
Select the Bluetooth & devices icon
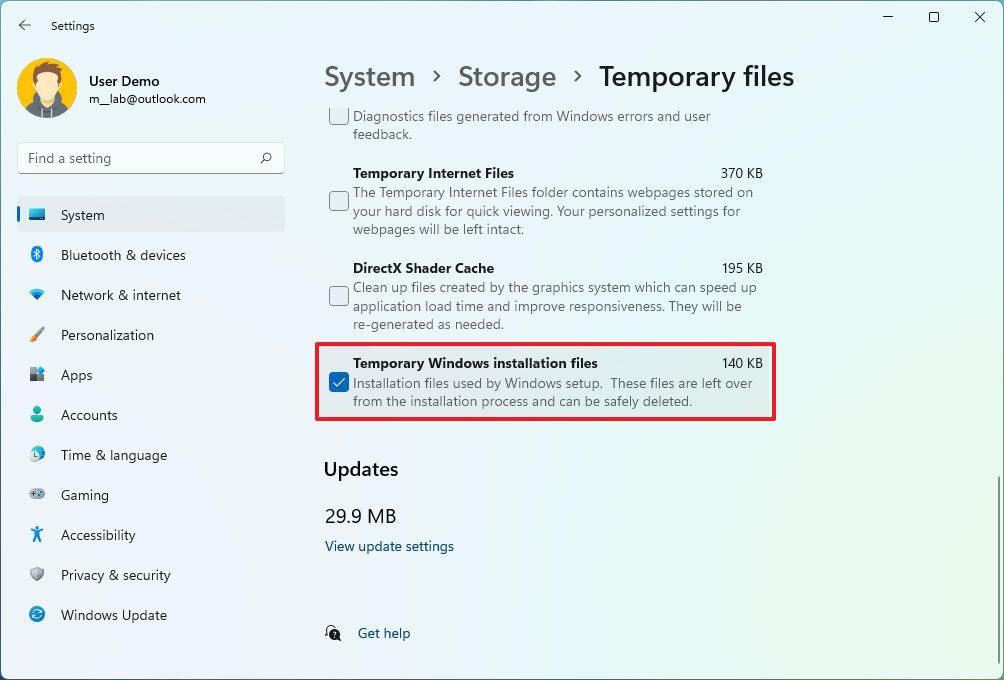(x=36, y=255)
